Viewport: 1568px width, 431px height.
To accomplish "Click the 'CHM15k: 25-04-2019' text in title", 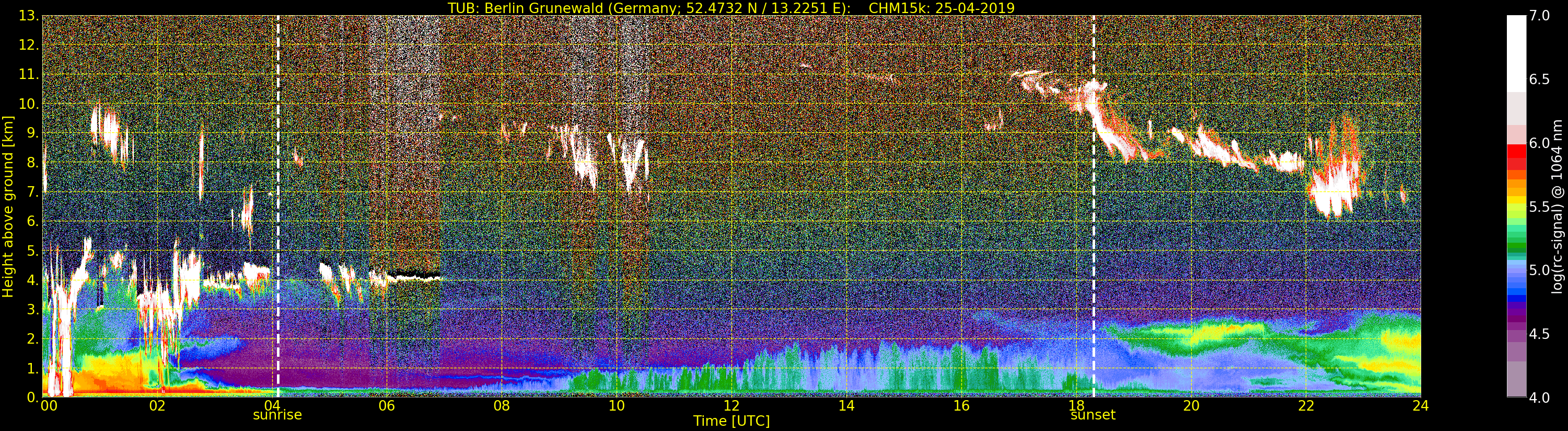I will tap(941, 8).
